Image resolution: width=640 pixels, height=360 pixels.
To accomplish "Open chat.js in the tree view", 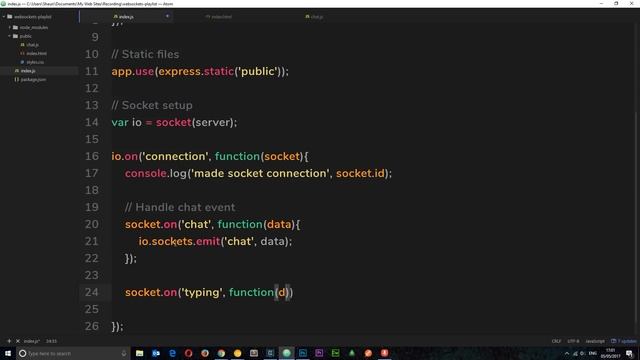I will click(33, 44).
